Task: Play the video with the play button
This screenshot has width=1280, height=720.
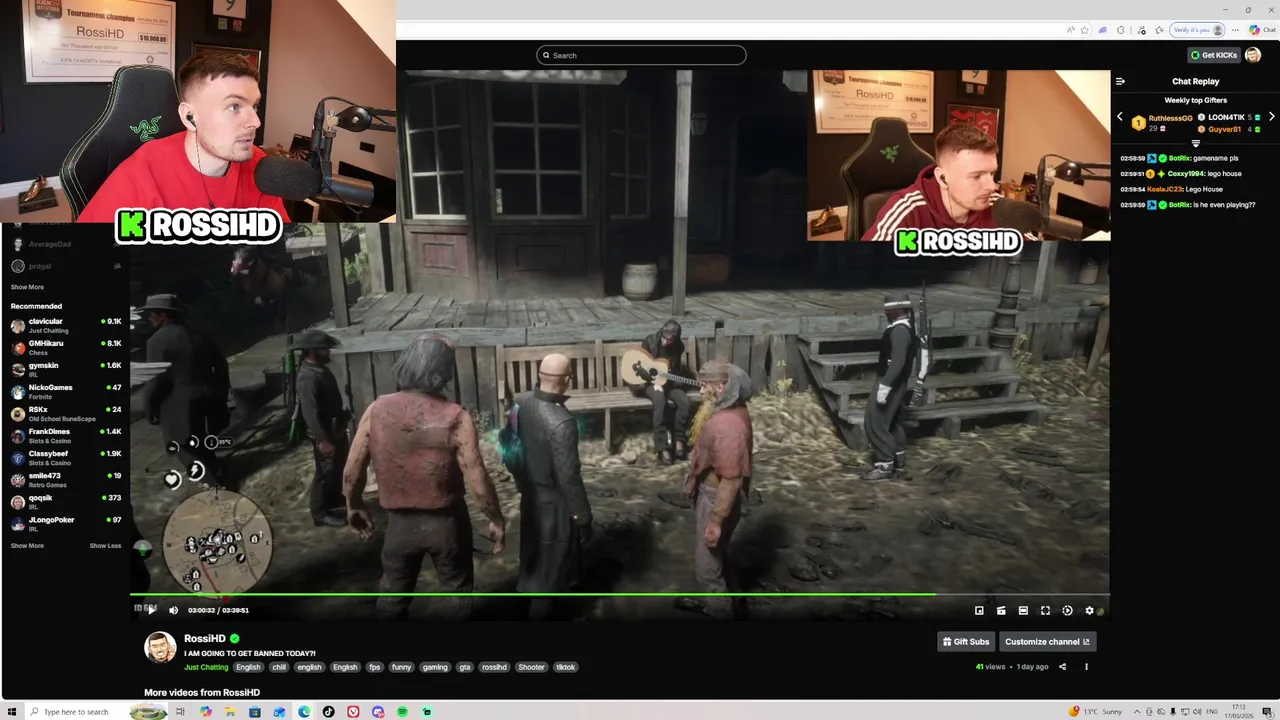Action: 152,610
